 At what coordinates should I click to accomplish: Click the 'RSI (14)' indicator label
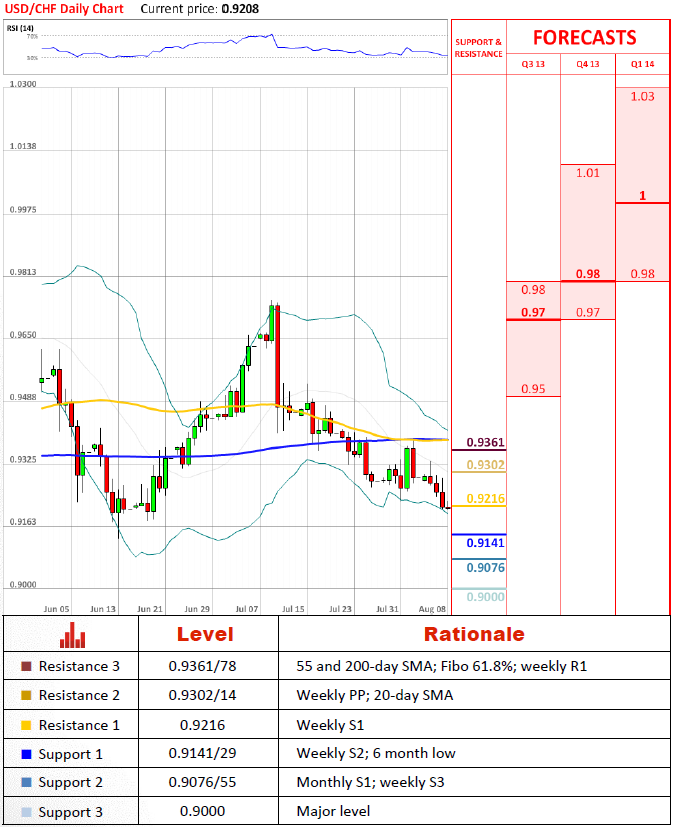(20, 28)
